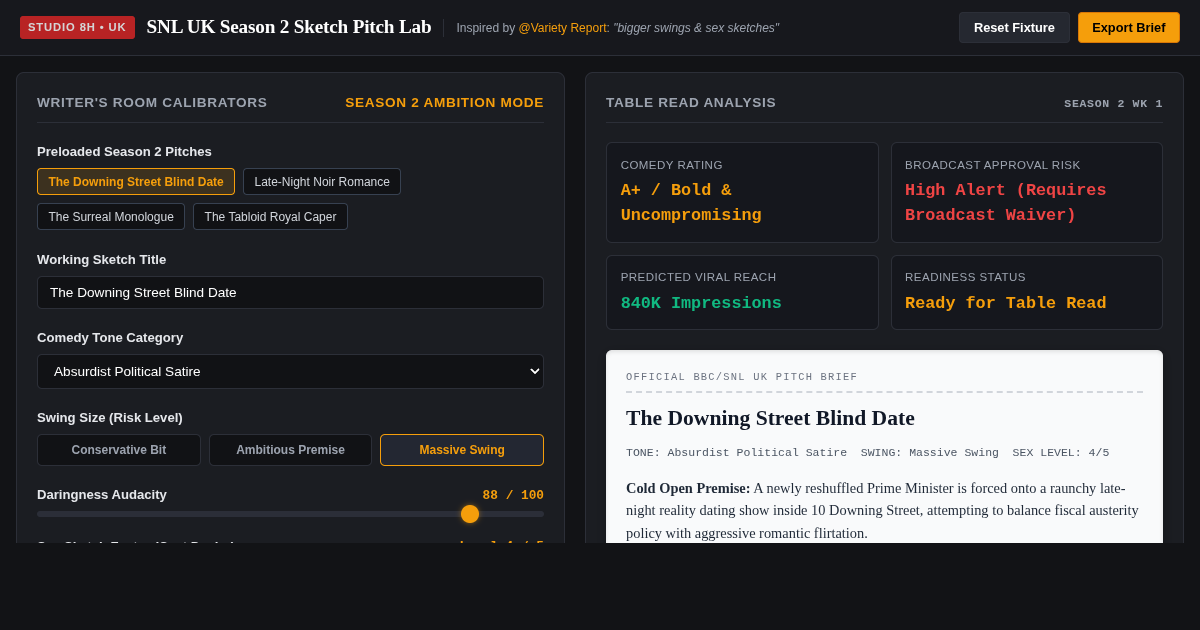Click "Ready for Table Read" status
This screenshot has width=1200, height=630.
(1005, 303)
